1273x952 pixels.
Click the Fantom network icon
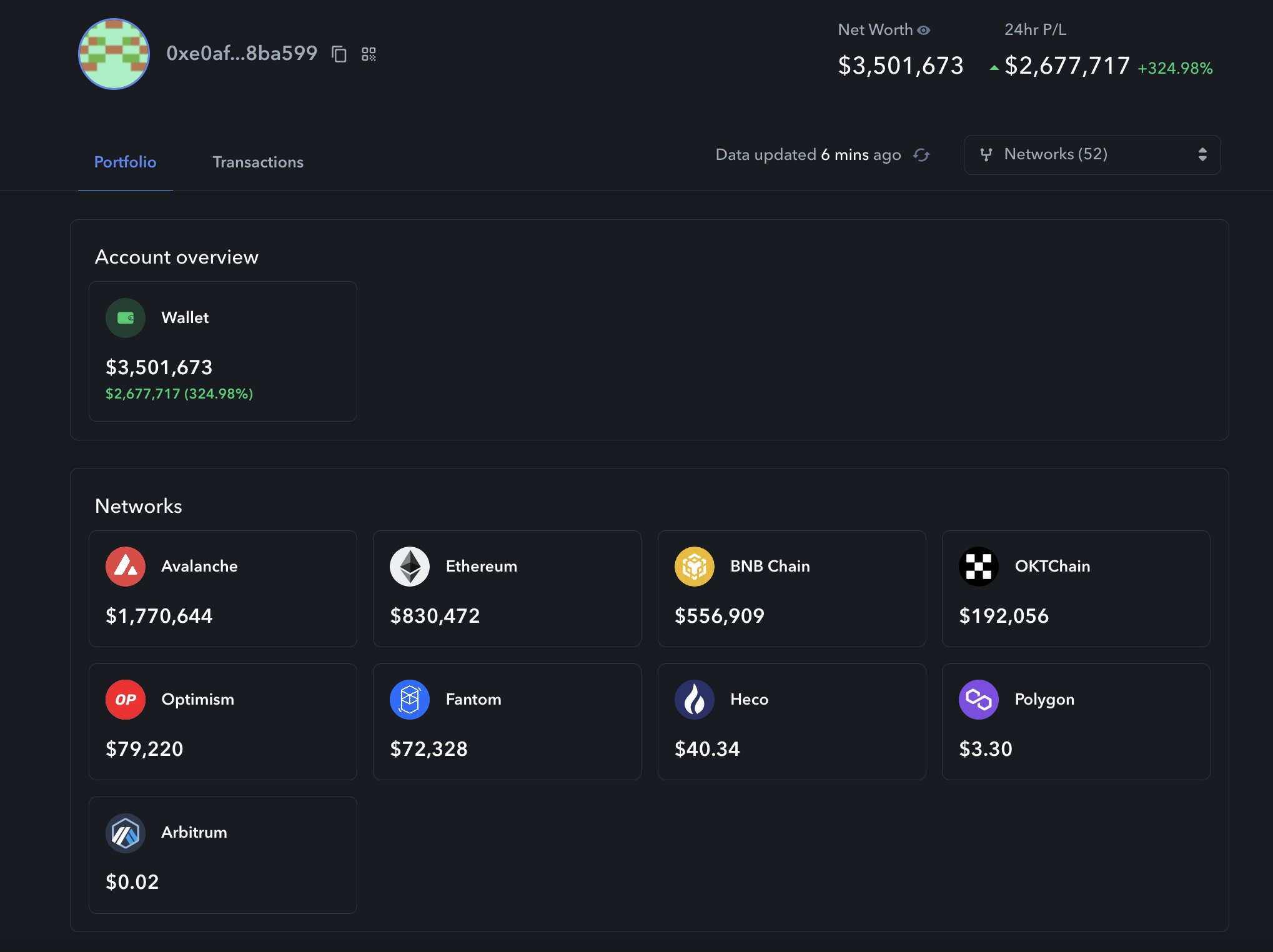[x=410, y=700]
